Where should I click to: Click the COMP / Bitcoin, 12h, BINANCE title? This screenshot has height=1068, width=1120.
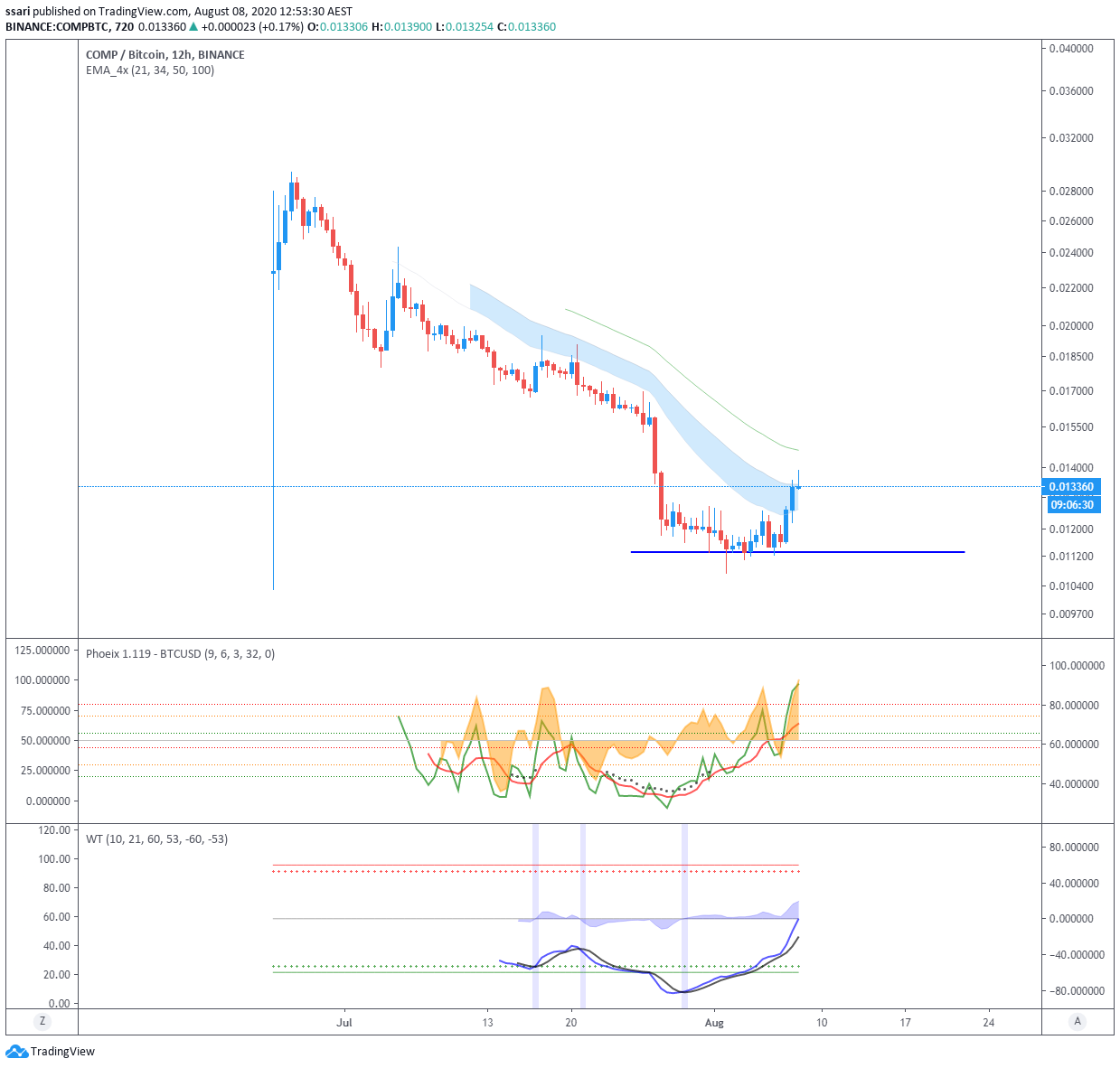click(x=165, y=54)
